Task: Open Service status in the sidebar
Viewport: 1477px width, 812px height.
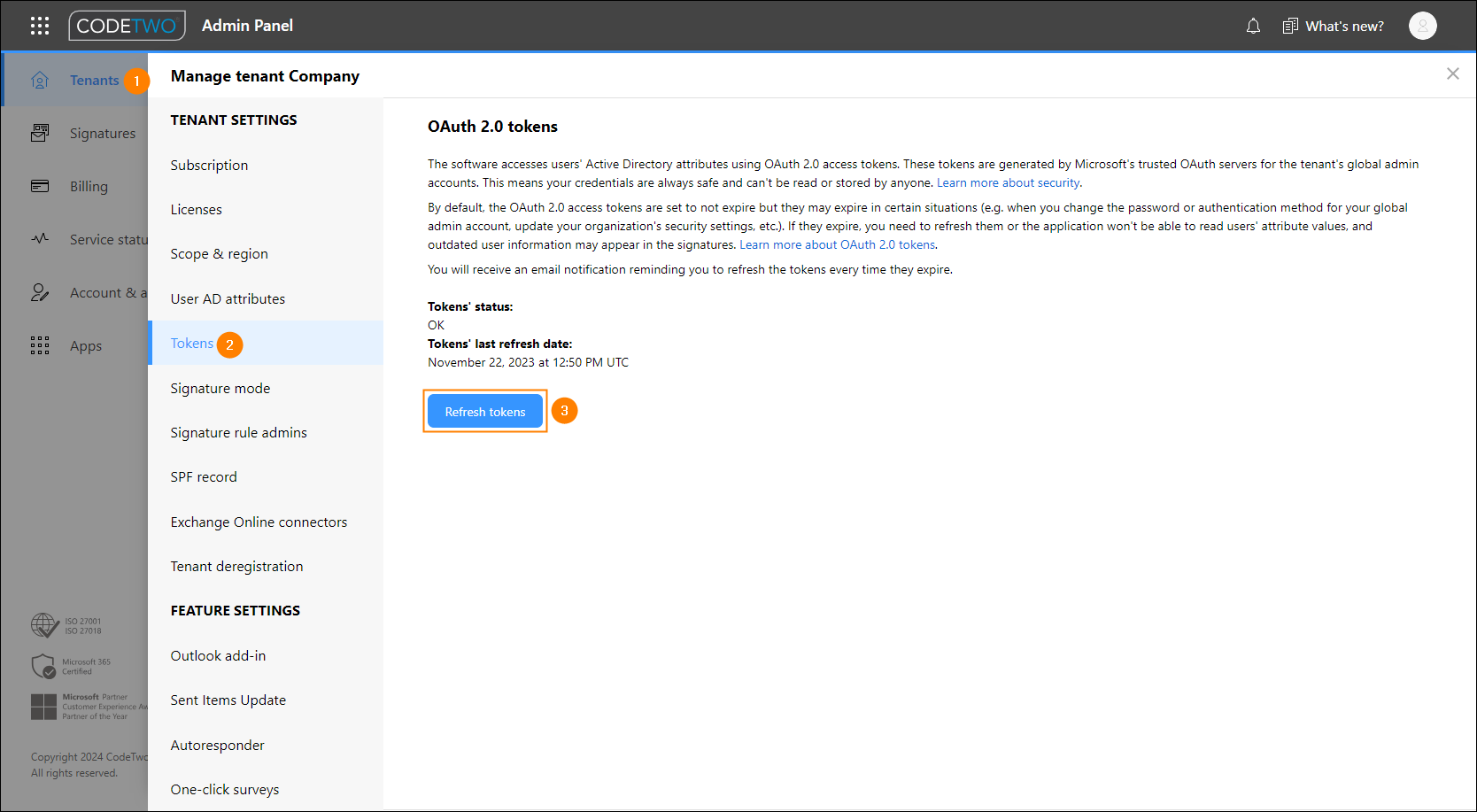Action: 74,239
